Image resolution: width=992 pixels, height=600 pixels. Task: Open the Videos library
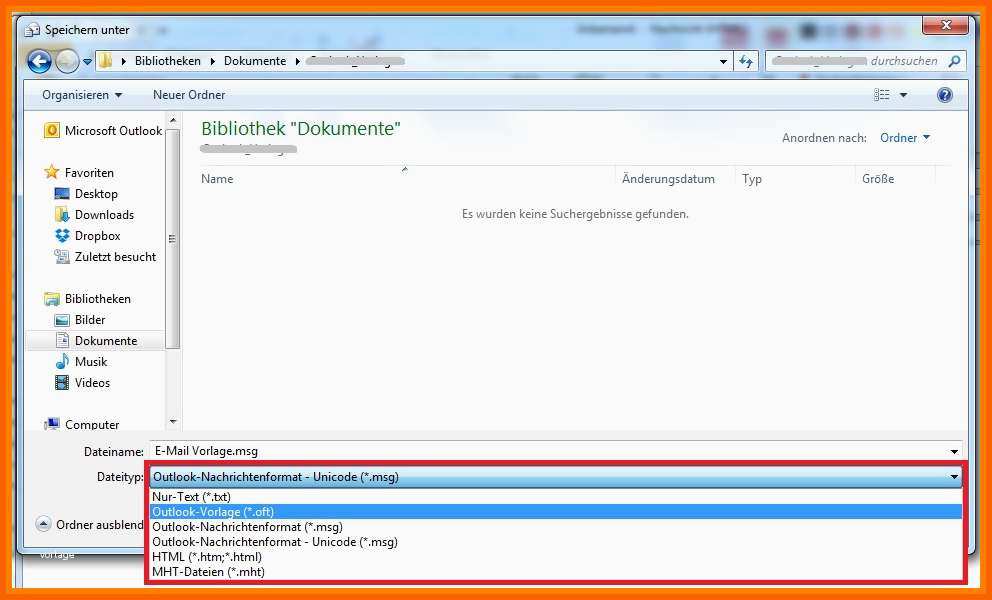[x=92, y=382]
